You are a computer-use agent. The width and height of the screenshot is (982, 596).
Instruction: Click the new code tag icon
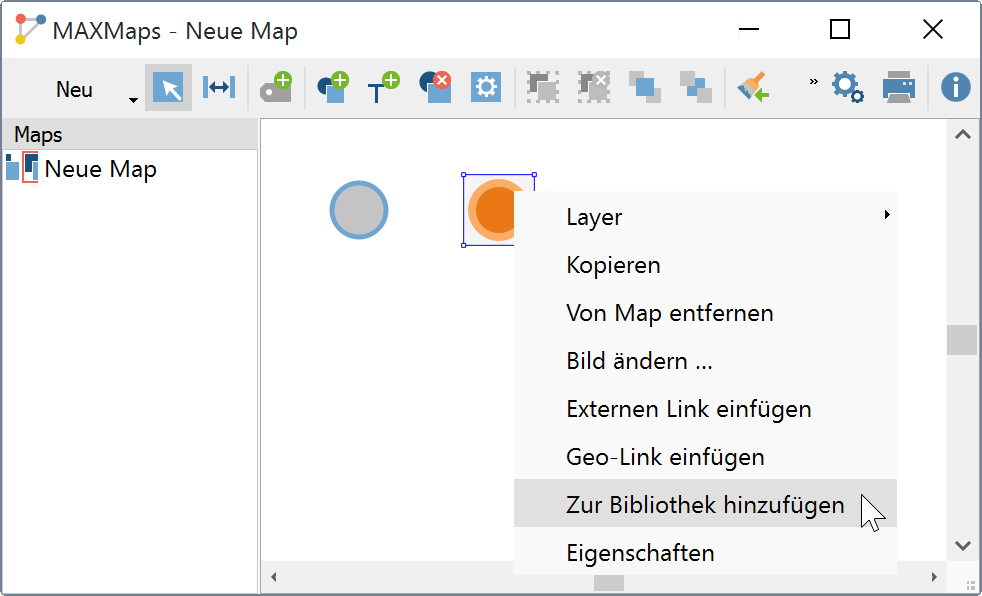coord(276,88)
